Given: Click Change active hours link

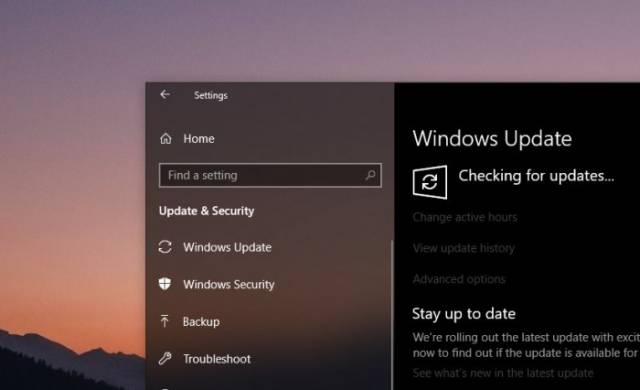Looking at the screenshot, I should coord(465,217).
